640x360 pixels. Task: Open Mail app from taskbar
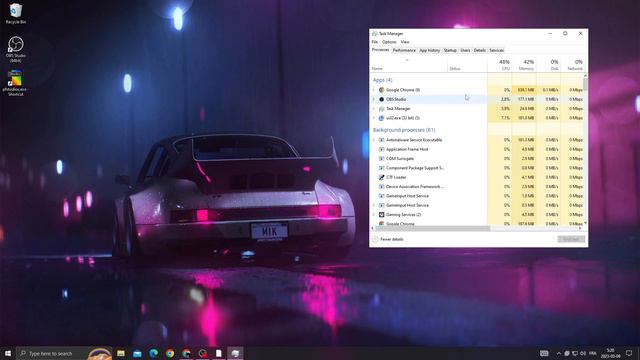tap(137, 353)
